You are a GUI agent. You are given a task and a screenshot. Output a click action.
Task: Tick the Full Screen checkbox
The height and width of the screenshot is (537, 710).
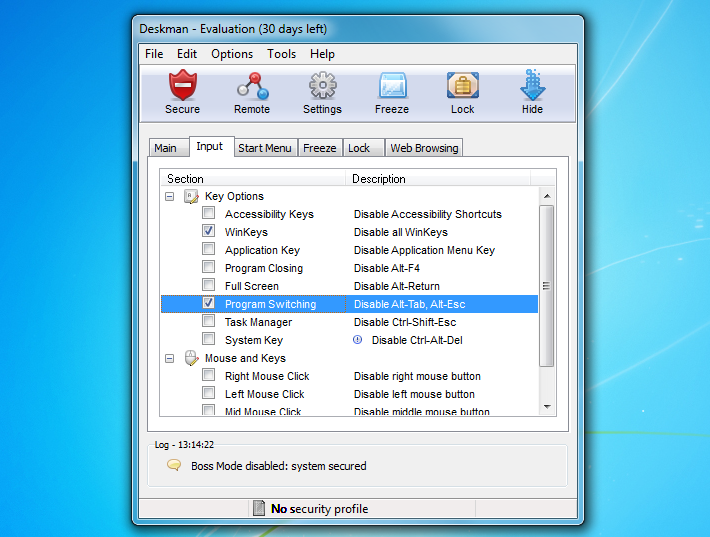point(208,285)
